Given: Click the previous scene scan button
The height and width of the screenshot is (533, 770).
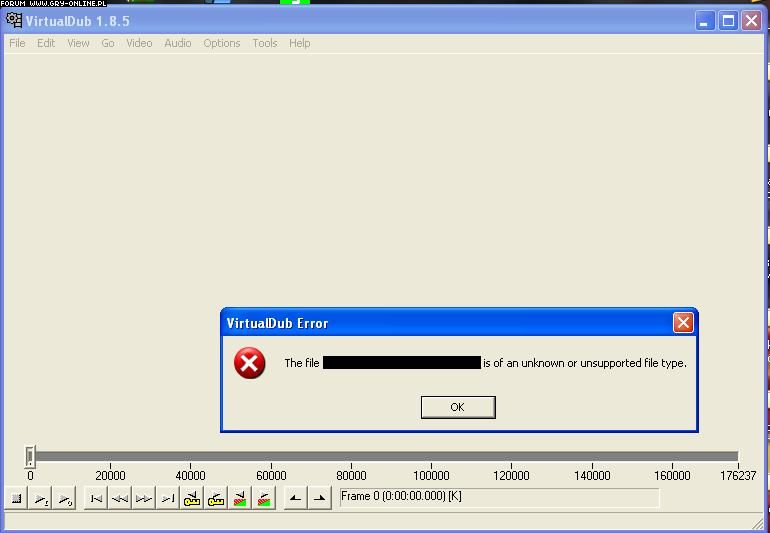Looking at the screenshot, I should tap(240, 498).
